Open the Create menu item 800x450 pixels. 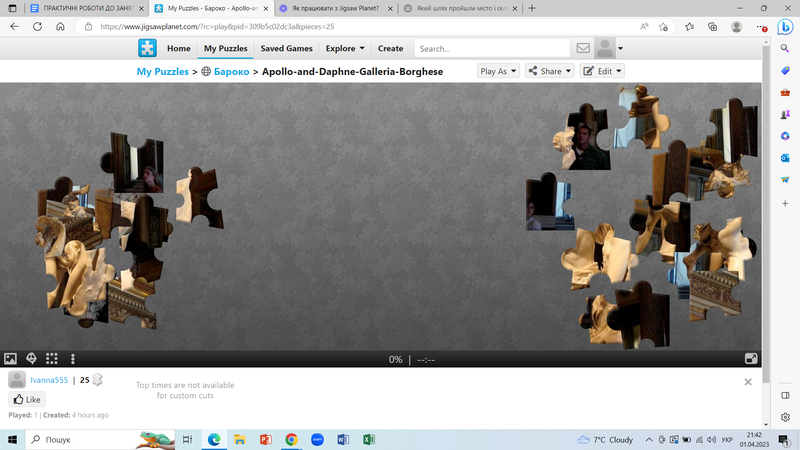[x=390, y=48]
